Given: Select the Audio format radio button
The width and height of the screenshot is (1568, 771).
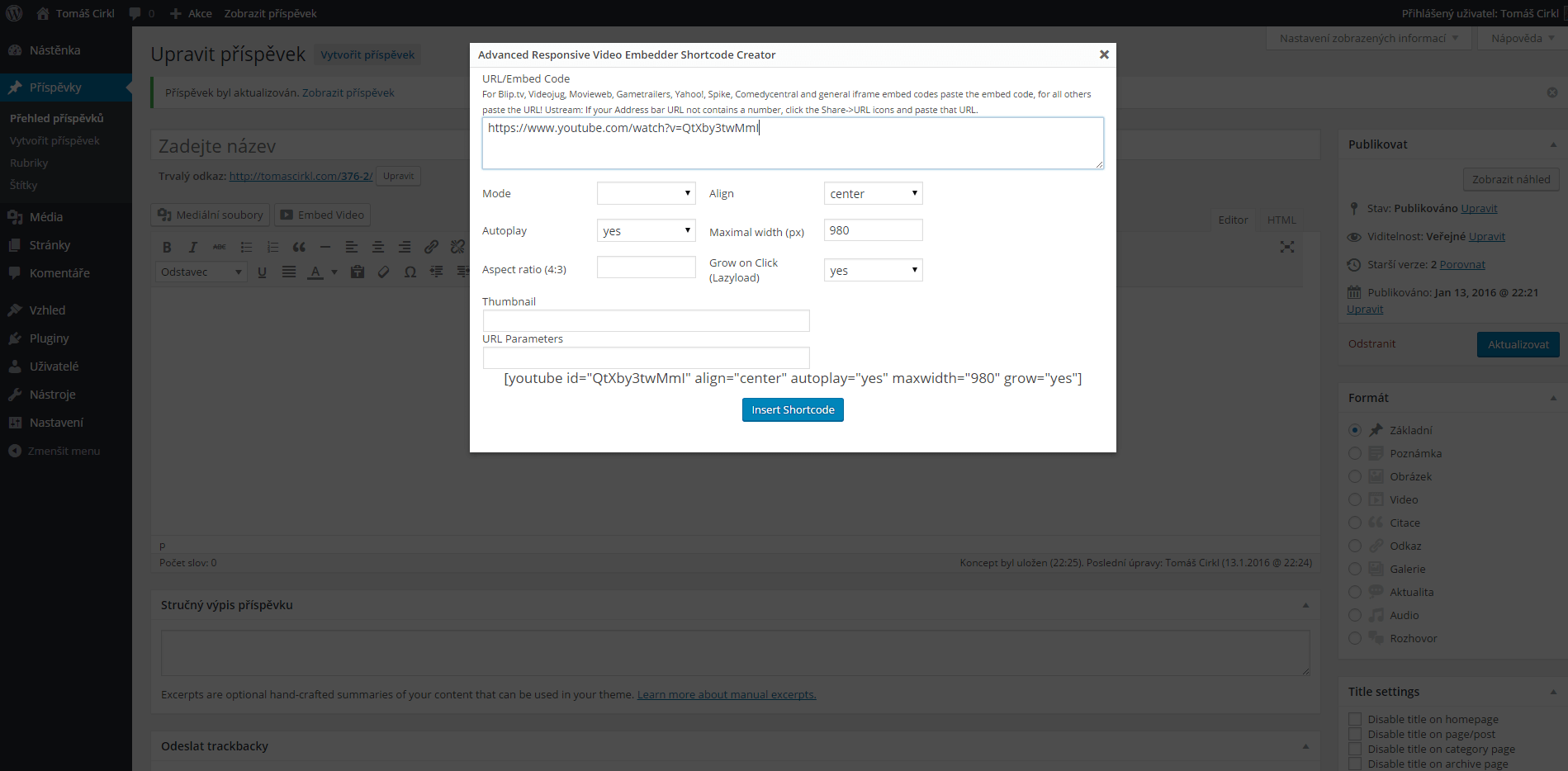Looking at the screenshot, I should coord(1355,615).
